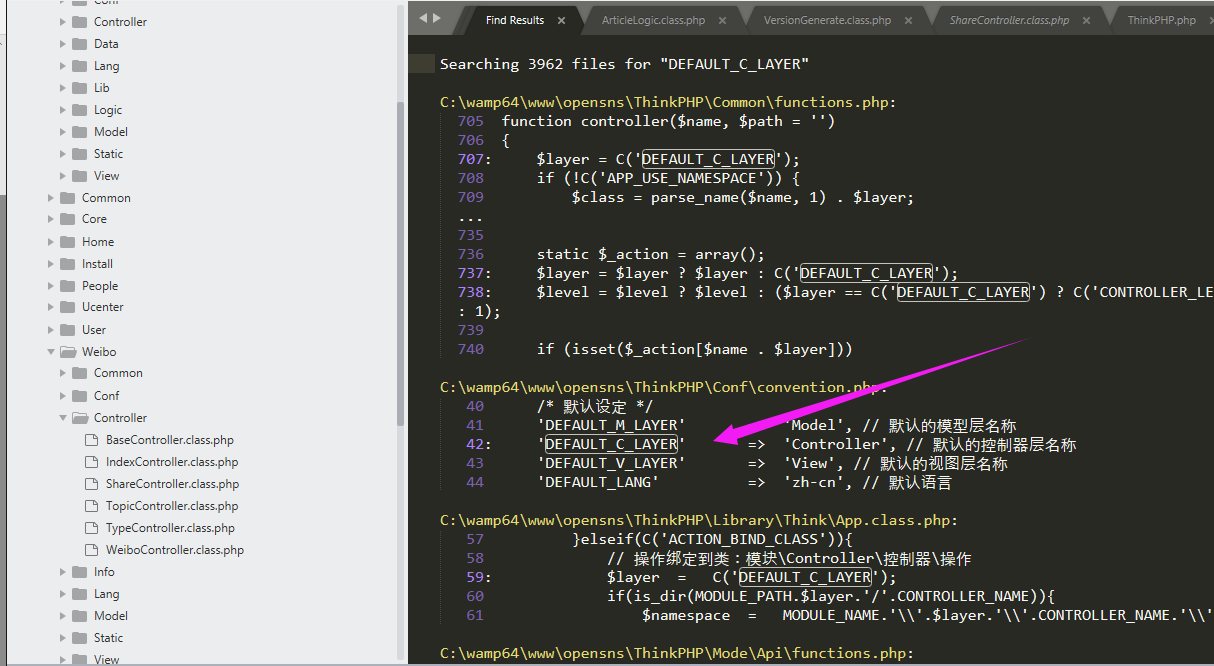
Task: Click the Core folder icon
Action: pyautogui.click(x=67, y=219)
